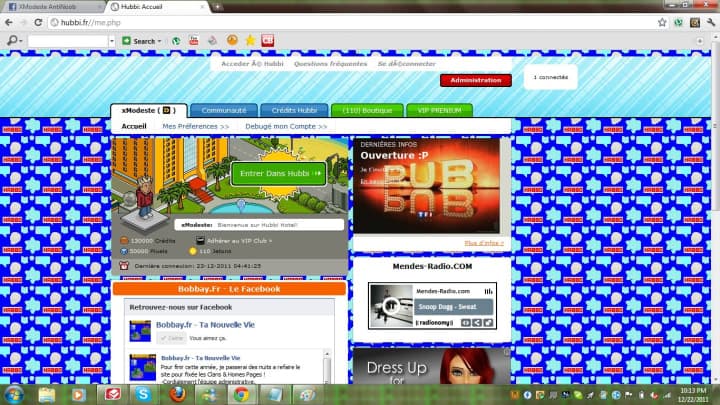Viewport: 720px width, 405px height.
Task: Click the yellow star toolbar icon
Action: point(250,40)
